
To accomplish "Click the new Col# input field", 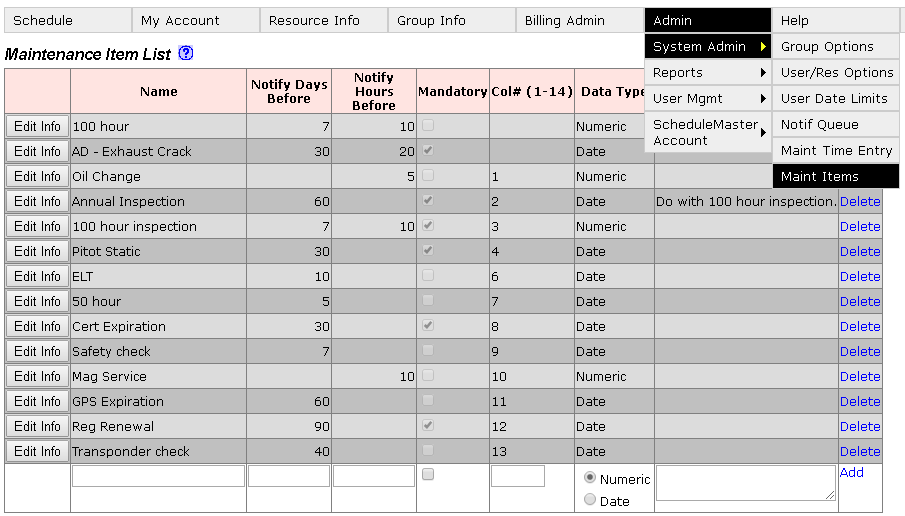I will pos(518,476).
